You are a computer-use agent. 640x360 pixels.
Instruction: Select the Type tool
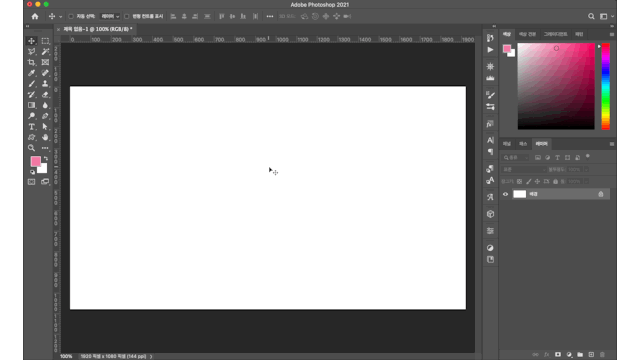(x=31, y=127)
